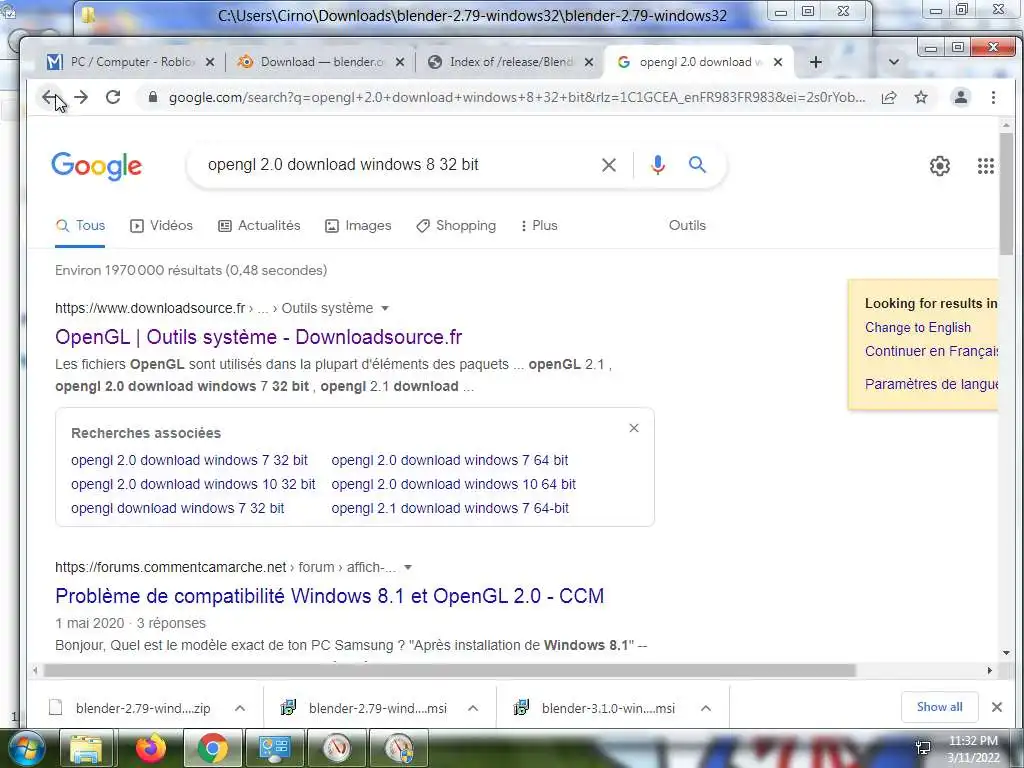The image size is (1024, 768).
Task: Open options for blender-2.79 zip download
Action: click(x=240, y=709)
